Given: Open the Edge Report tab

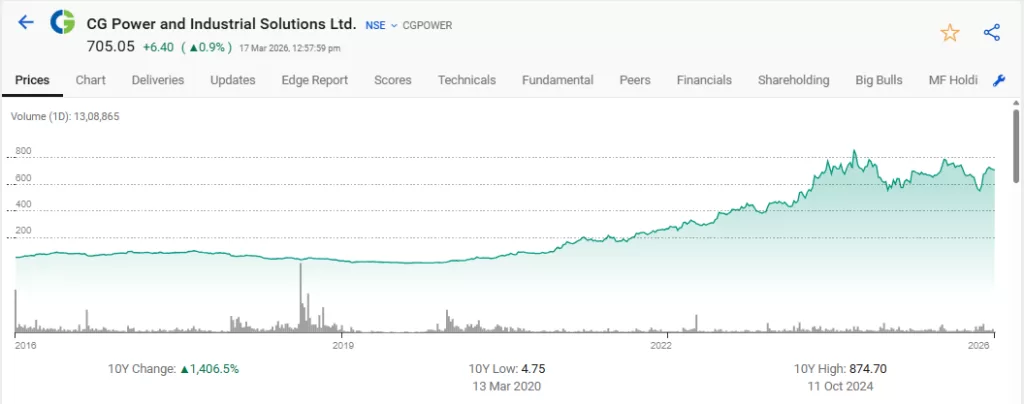Looking at the screenshot, I should 315,80.
